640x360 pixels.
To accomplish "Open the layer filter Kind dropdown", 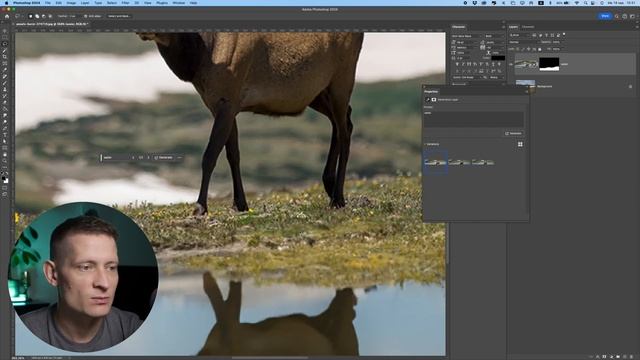I will pos(520,35).
